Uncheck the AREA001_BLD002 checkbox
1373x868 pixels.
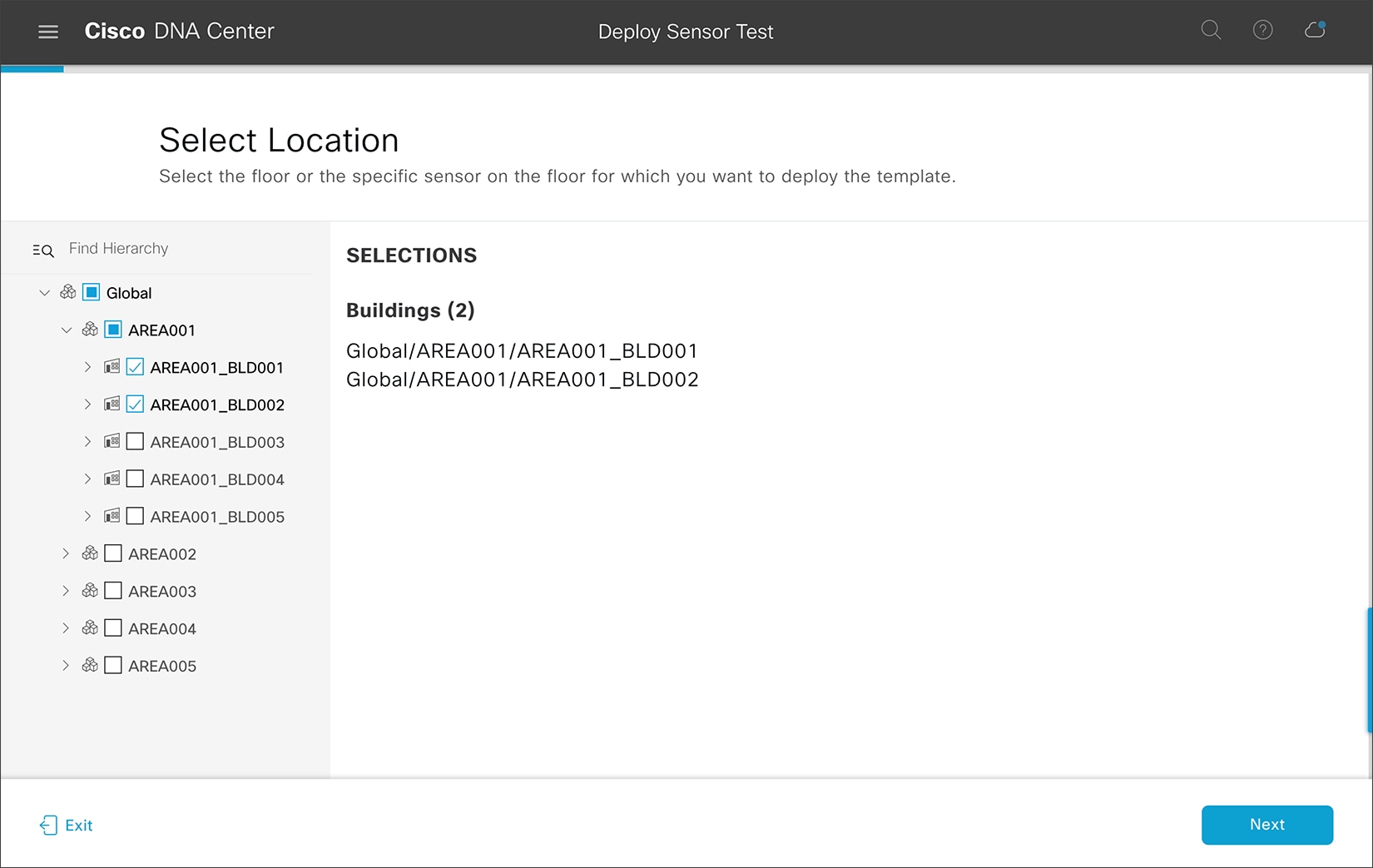[x=135, y=404]
